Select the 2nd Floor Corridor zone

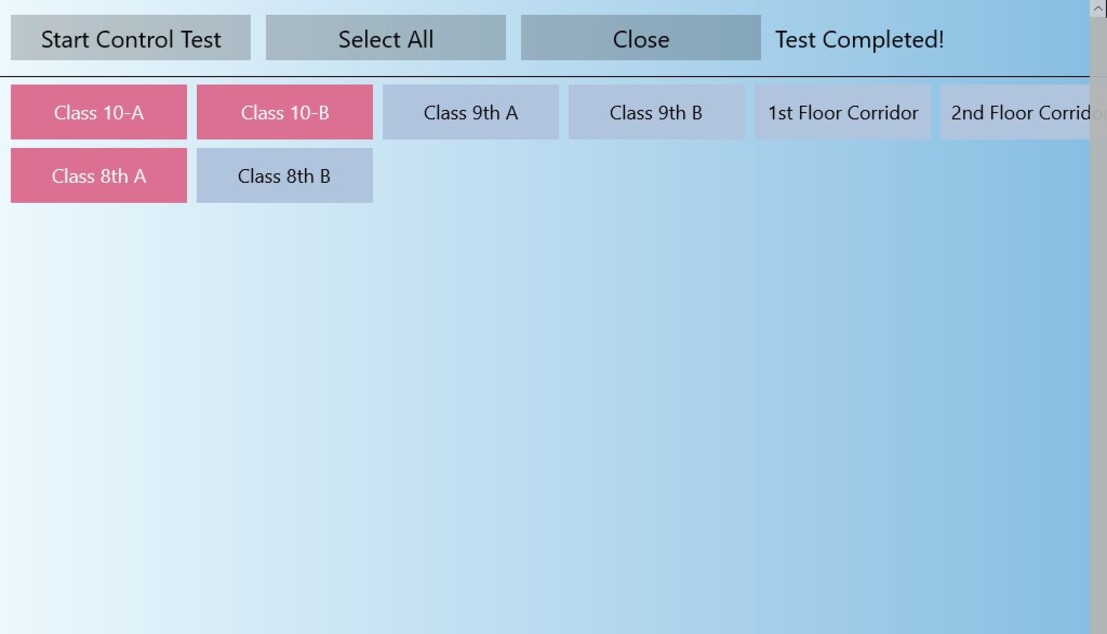(x=1014, y=112)
